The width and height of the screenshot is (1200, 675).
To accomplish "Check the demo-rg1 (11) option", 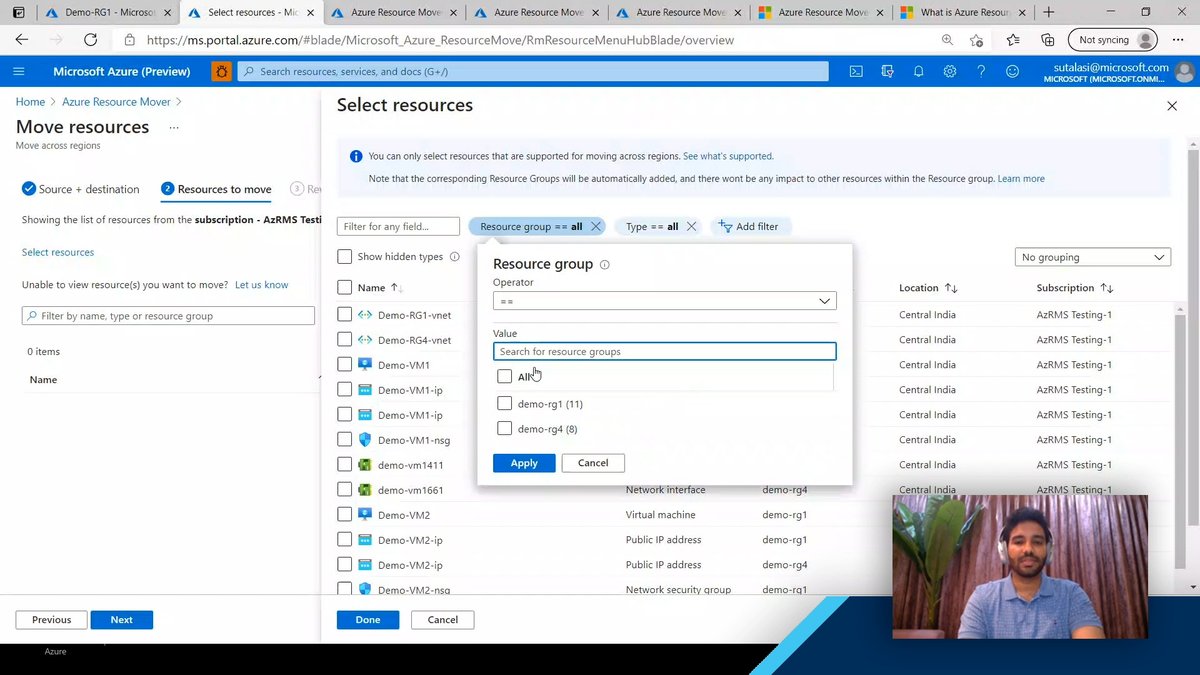I will click(x=504, y=404).
